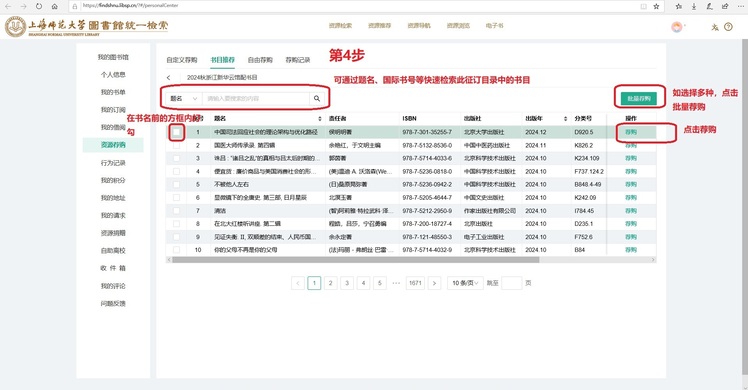Tick the checkbox of 不被他人左右

[177, 184]
